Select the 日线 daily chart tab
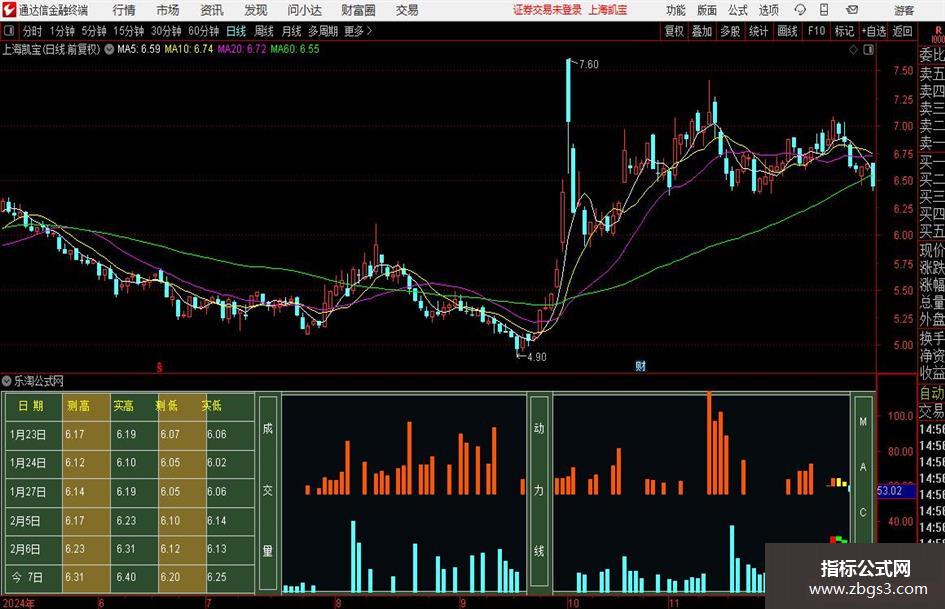 (236, 31)
